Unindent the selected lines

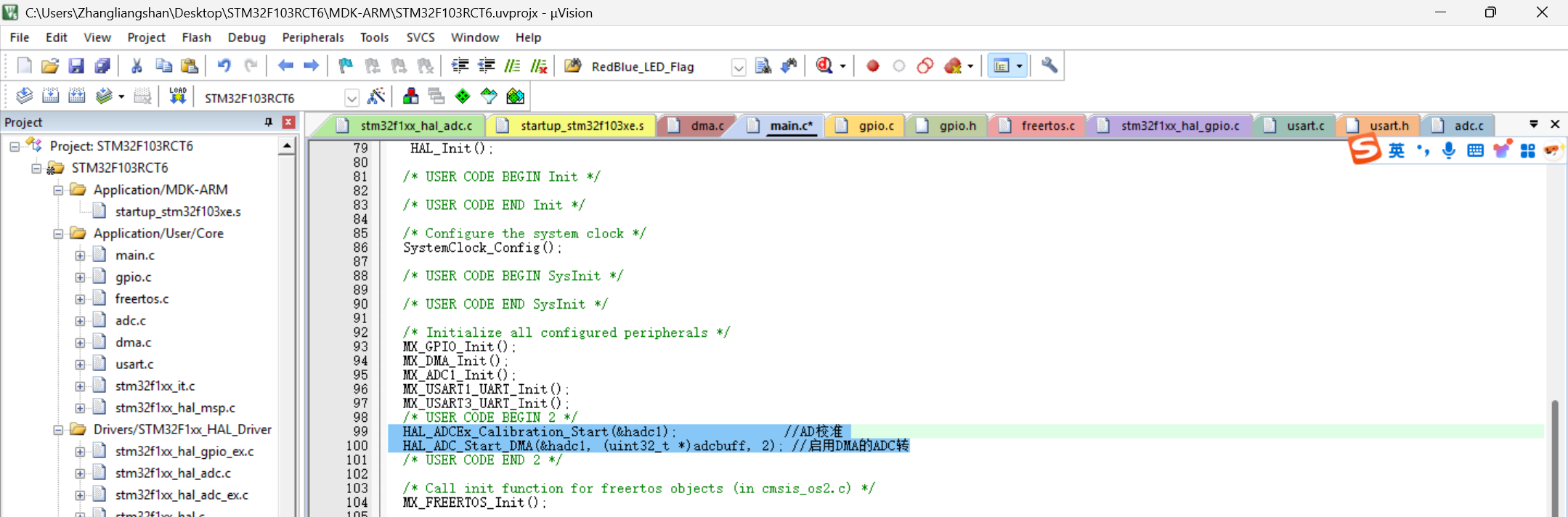pyautogui.click(x=486, y=66)
